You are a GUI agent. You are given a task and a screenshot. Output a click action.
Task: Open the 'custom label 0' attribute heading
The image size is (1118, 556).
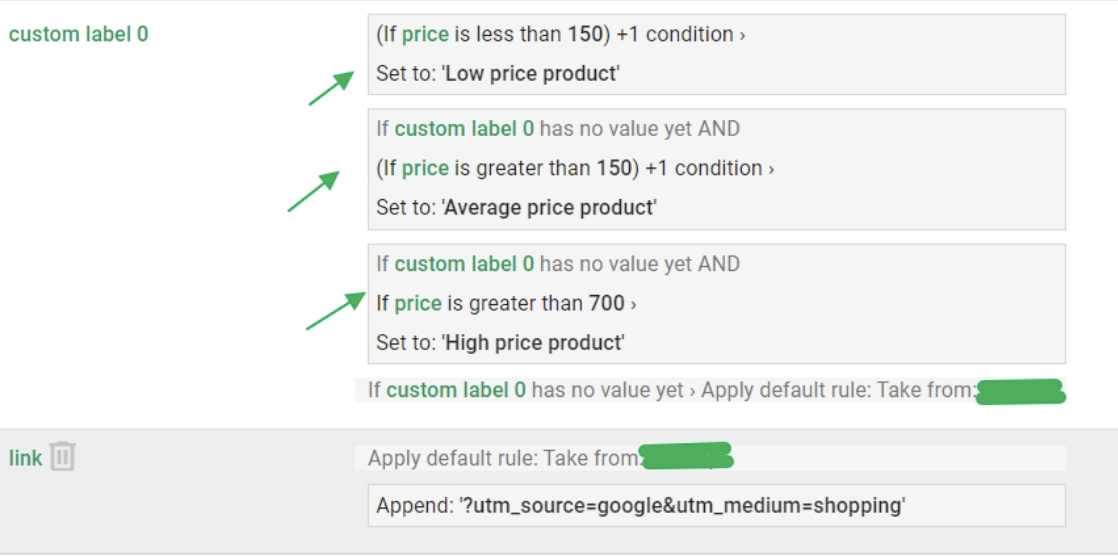pyautogui.click(x=78, y=34)
